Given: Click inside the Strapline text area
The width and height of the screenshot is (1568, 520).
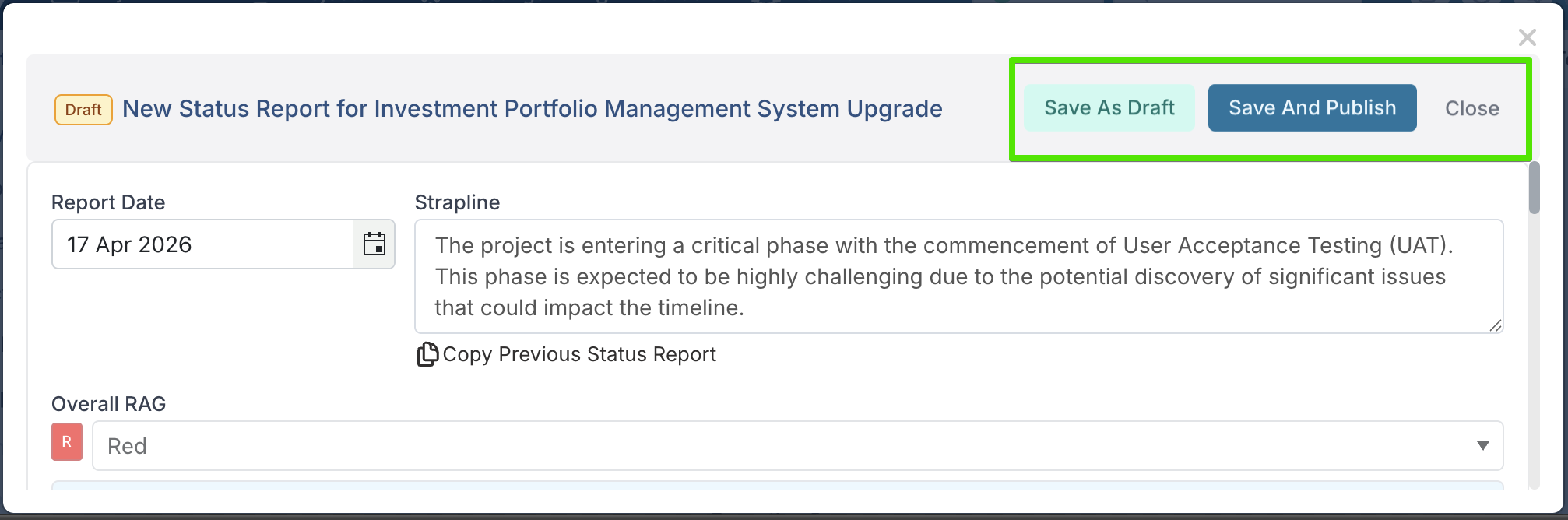Looking at the screenshot, I should pos(958,276).
